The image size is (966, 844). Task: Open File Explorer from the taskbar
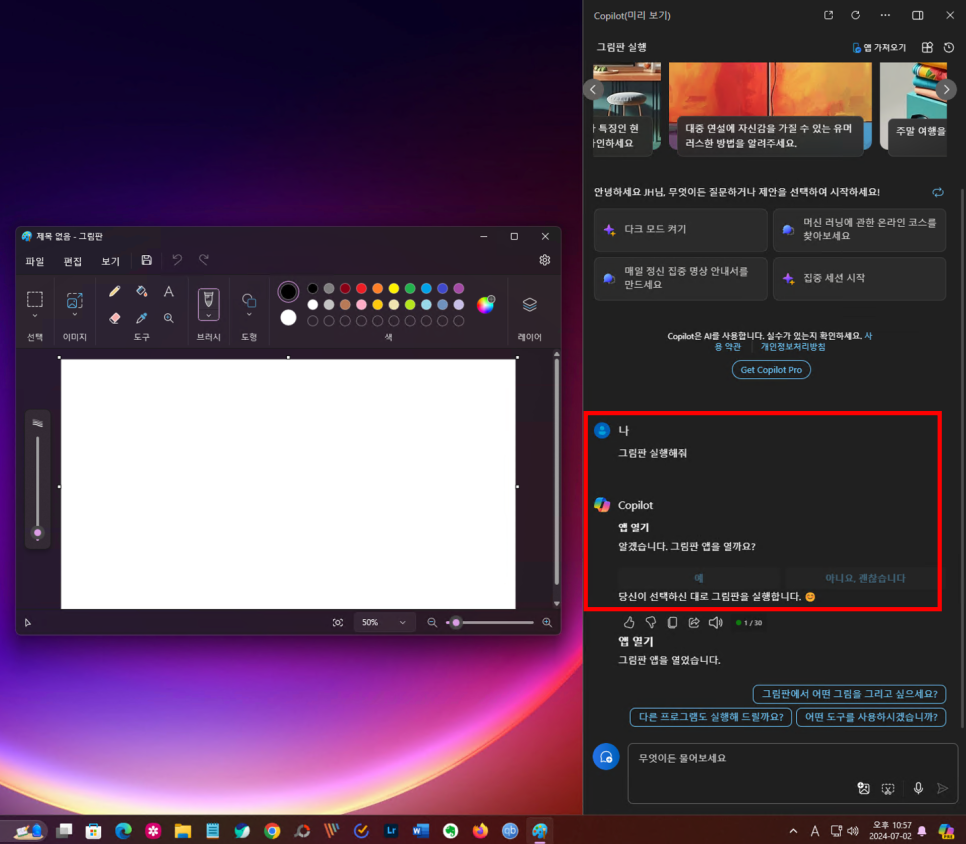pos(183,831)
